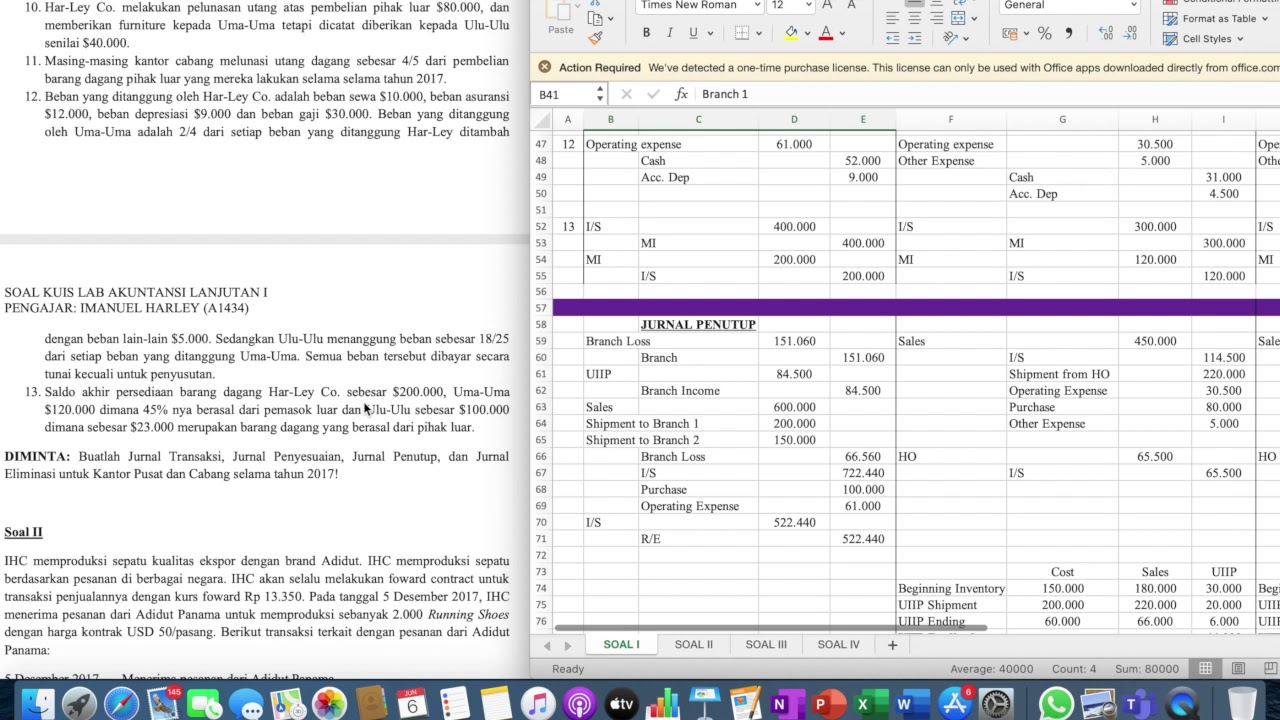The width and height of the screenshot is (1280, 720).
Task: Align text right in cells
Action: tap(936, 18)
